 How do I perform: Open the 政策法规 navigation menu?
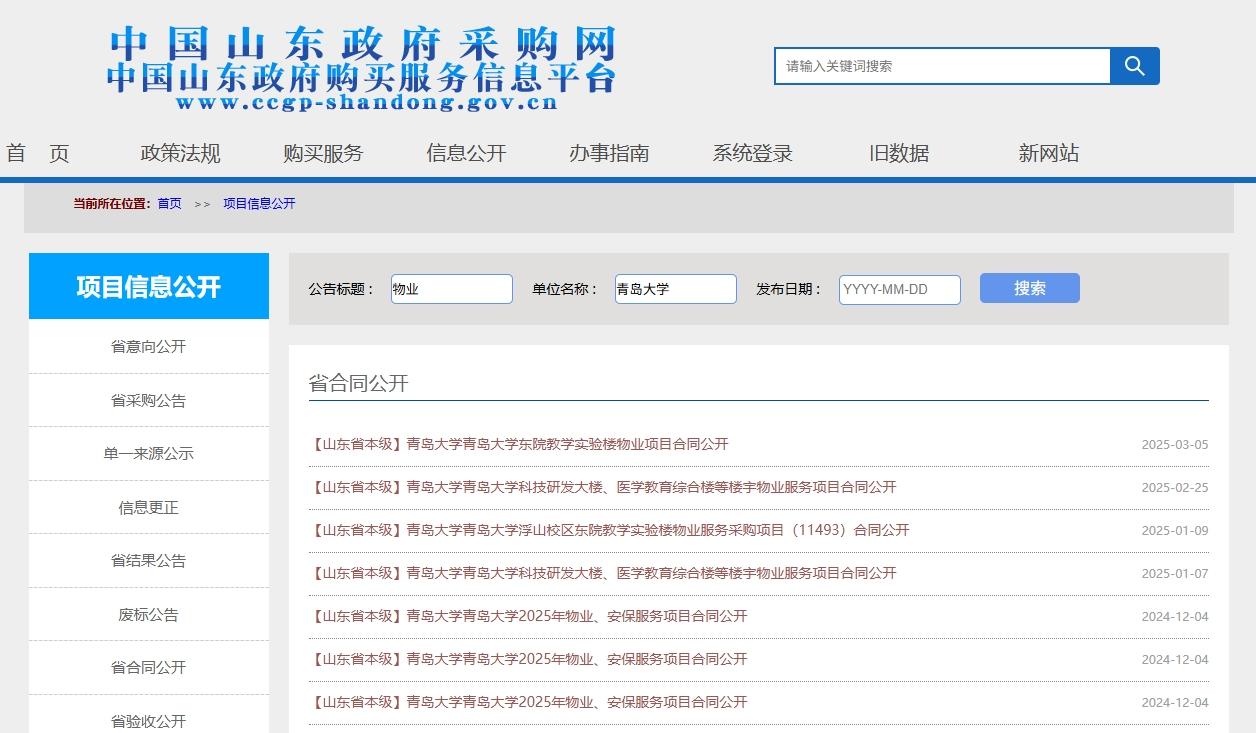click(180, 153)
